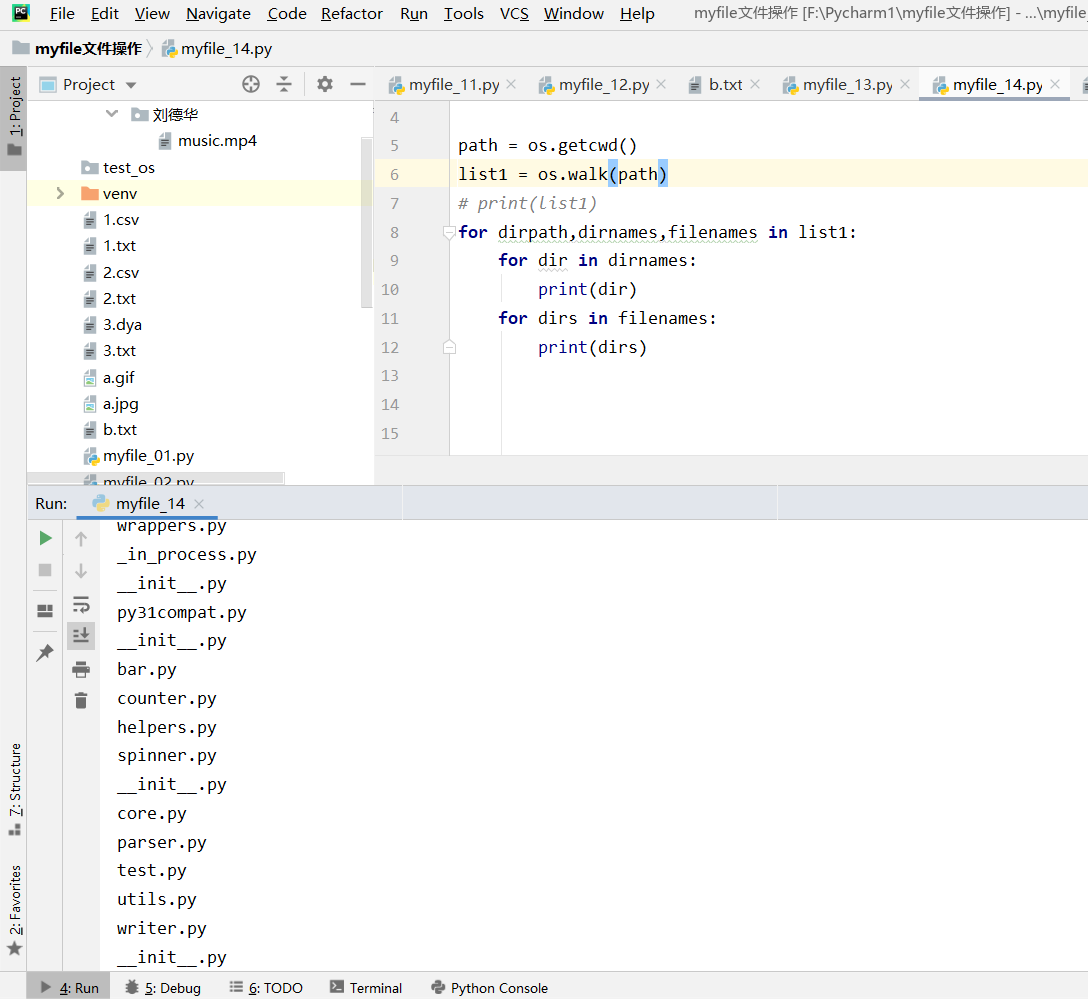Toggle Soft-Wrap in Run console
Image resolution: width=1088 pixels, height=999 pixels.
tap(81, 604)
